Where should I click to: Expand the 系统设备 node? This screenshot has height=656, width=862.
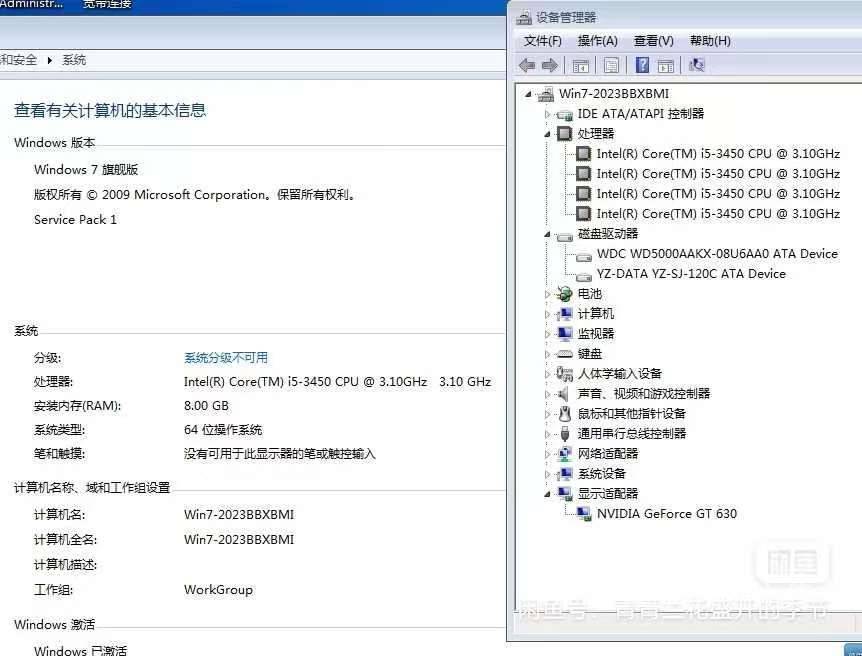[x=547, y=474]
